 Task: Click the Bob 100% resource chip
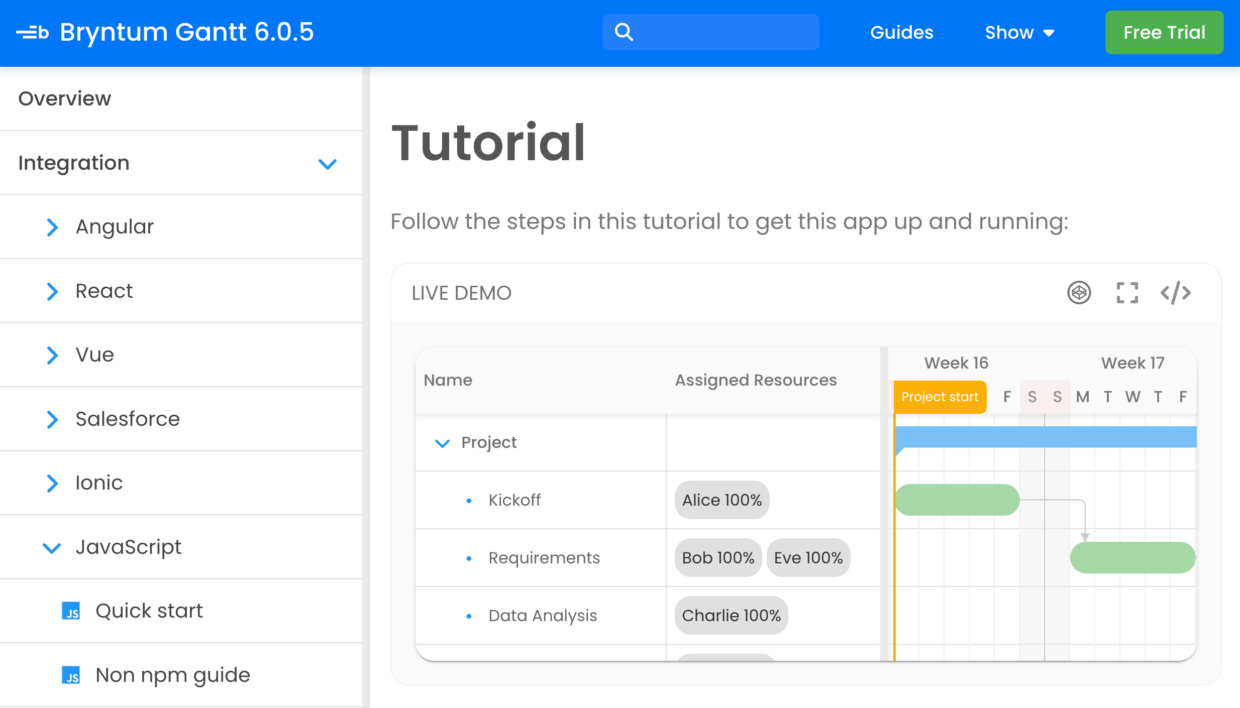click(x=718, y=558)
